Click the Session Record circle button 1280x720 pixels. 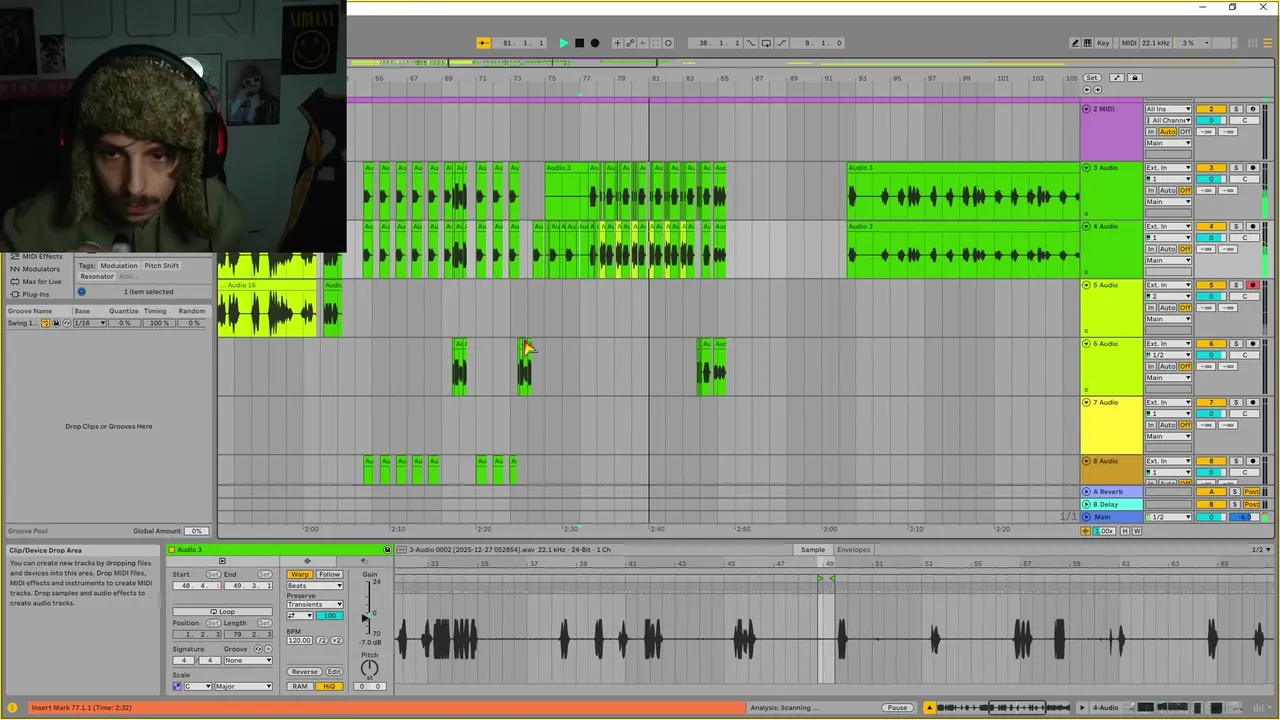click(x=668, y=43)
